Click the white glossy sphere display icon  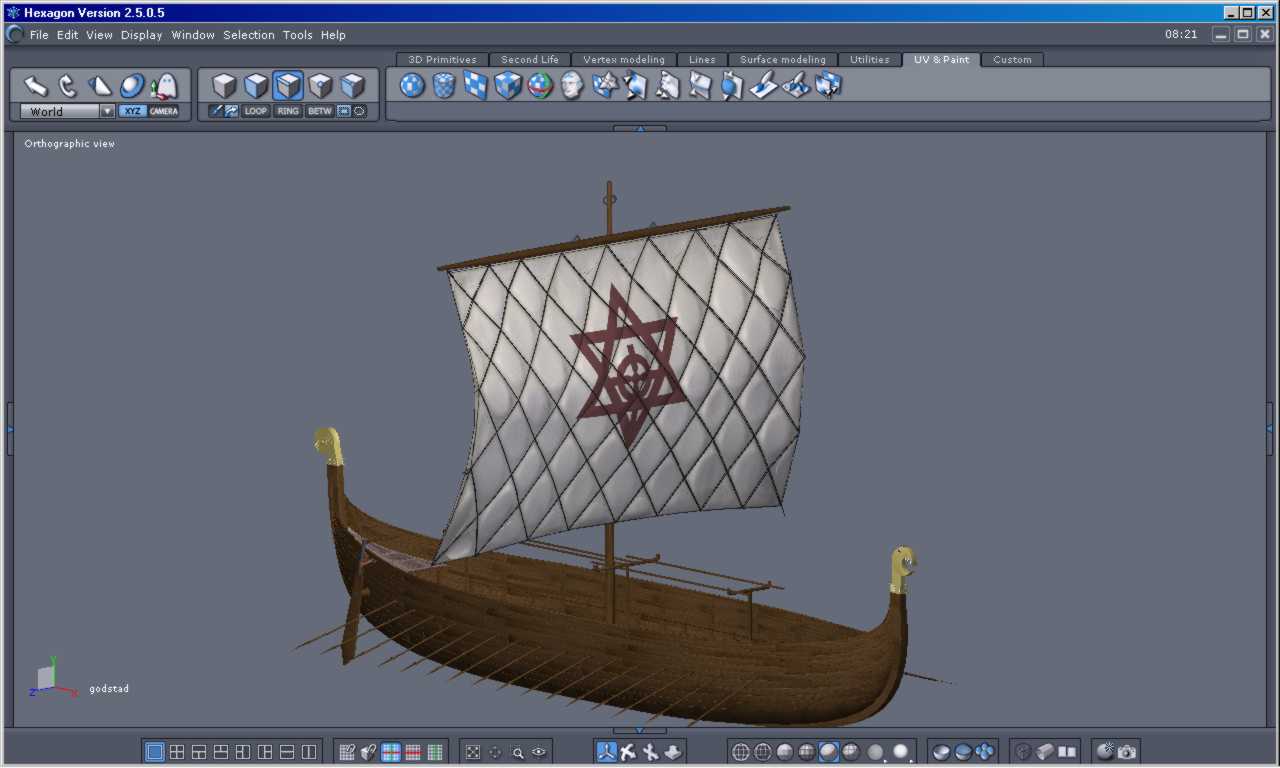901,752
